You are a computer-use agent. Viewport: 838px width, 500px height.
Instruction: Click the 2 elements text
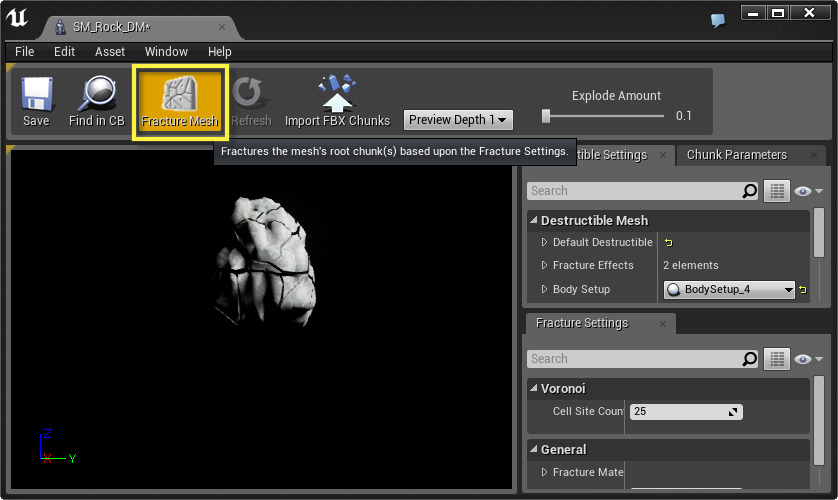coord(690,265)
